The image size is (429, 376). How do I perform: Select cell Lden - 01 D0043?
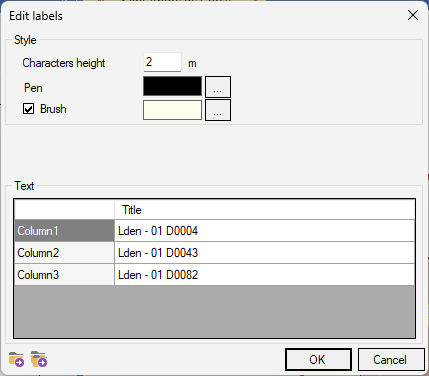(x=265, y=253)
